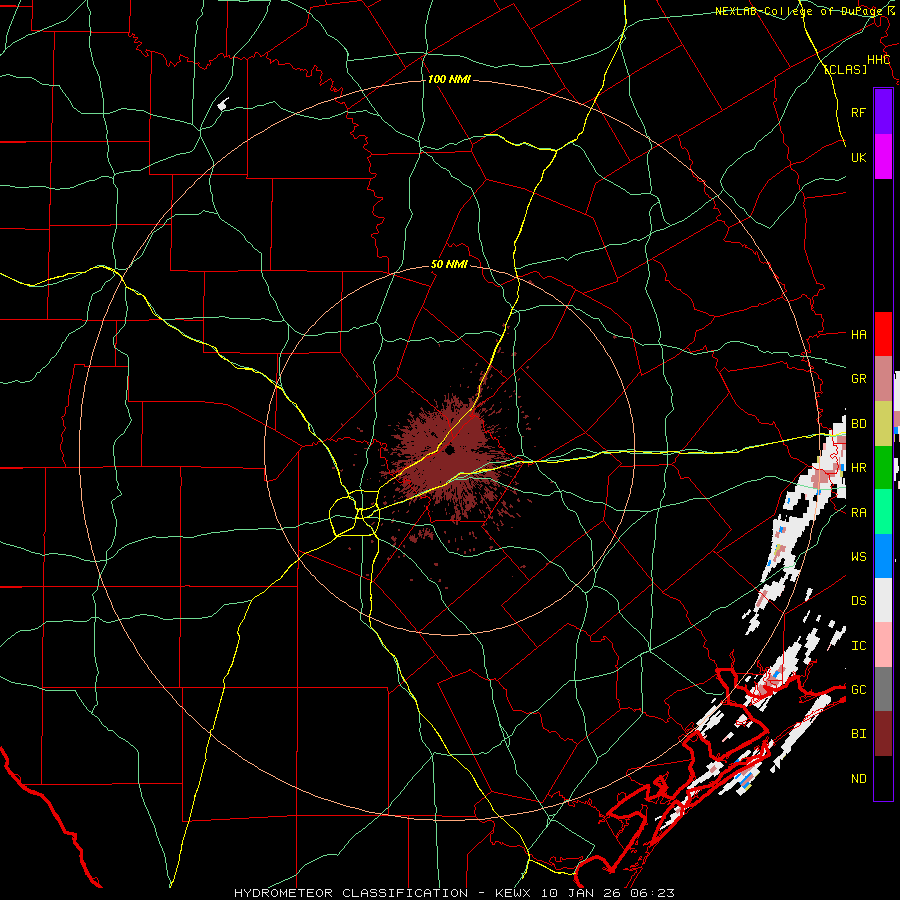Select the dusty pink GR swatch
This screenshot has height=900, width=900.
[883, 379]
